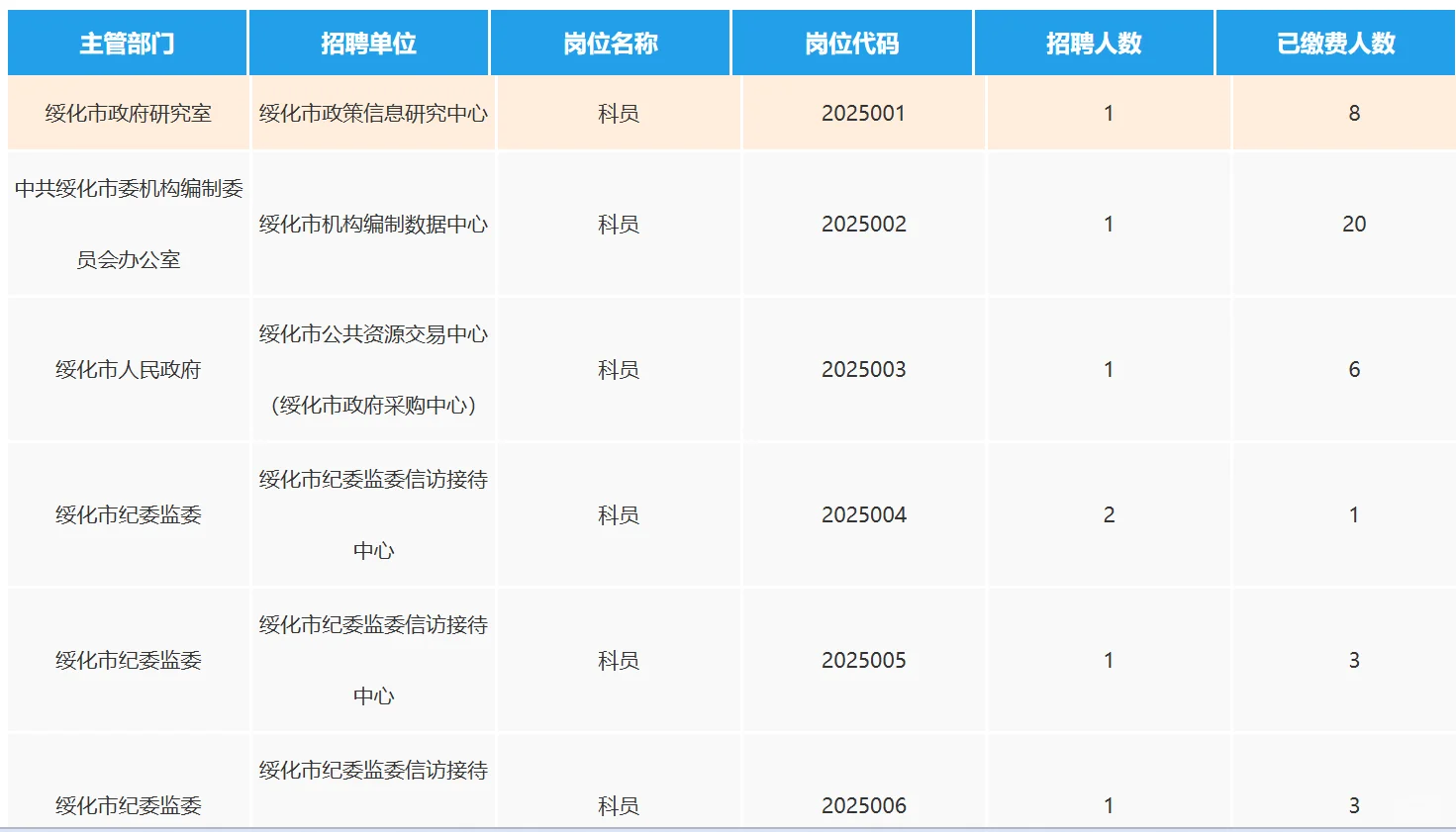Select the 中共绥化市委机构编制委员会办公室 cell

coord(129,225)
